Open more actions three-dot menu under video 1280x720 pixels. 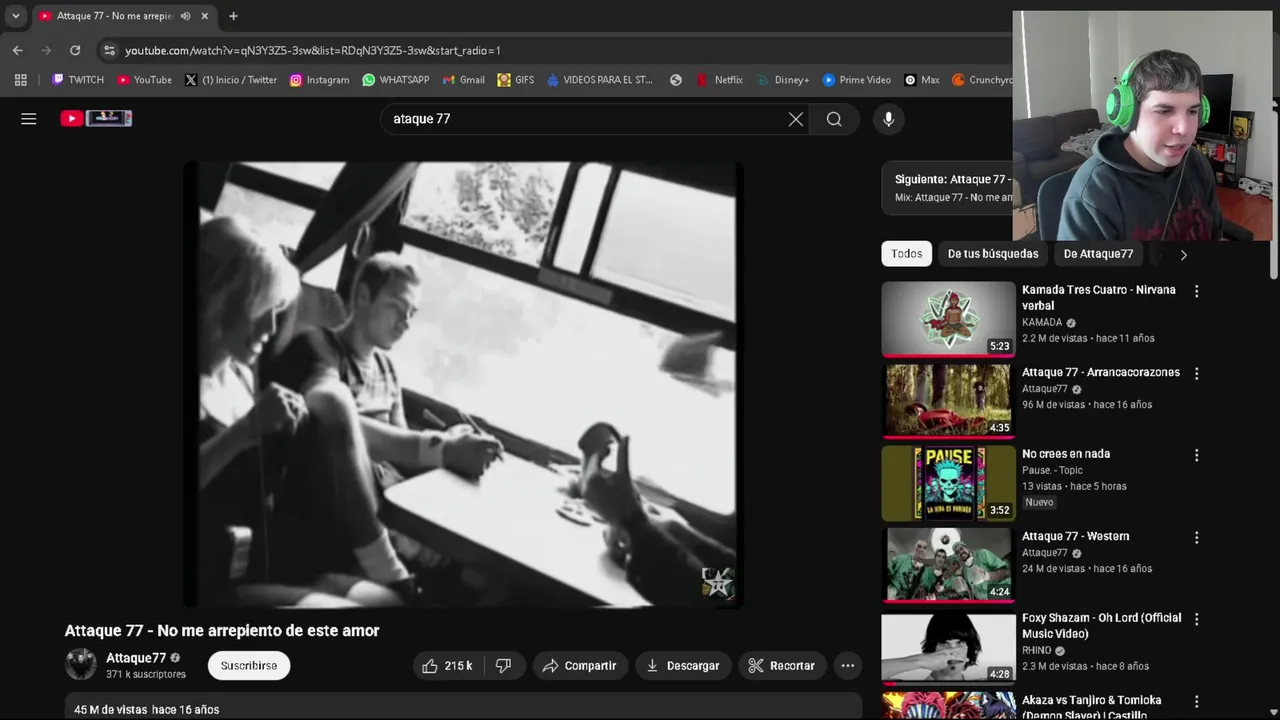click(x=847, y=666)
